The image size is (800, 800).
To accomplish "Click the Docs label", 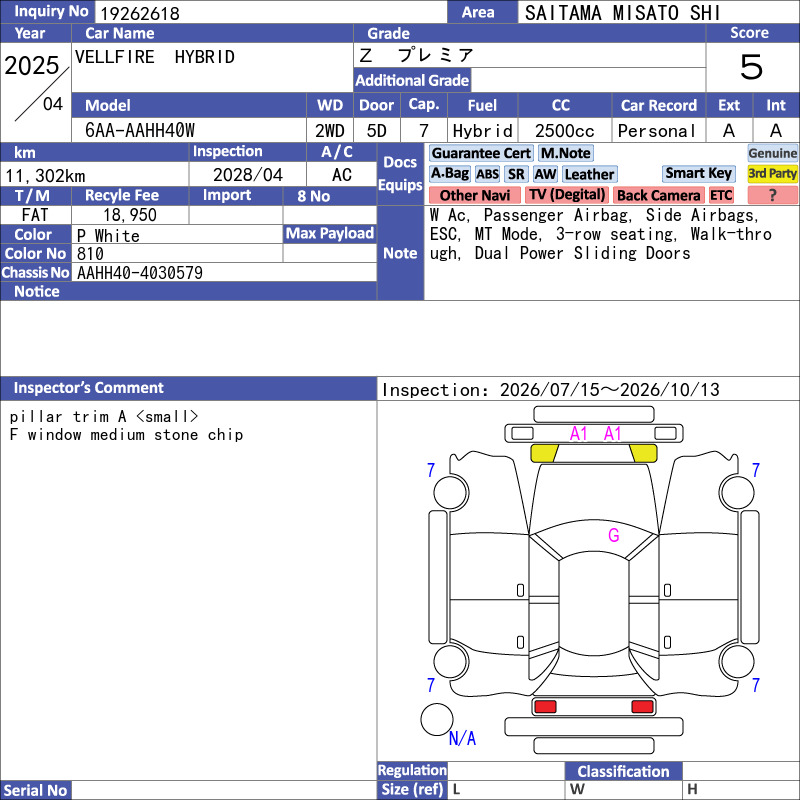I will coord(400,162).
